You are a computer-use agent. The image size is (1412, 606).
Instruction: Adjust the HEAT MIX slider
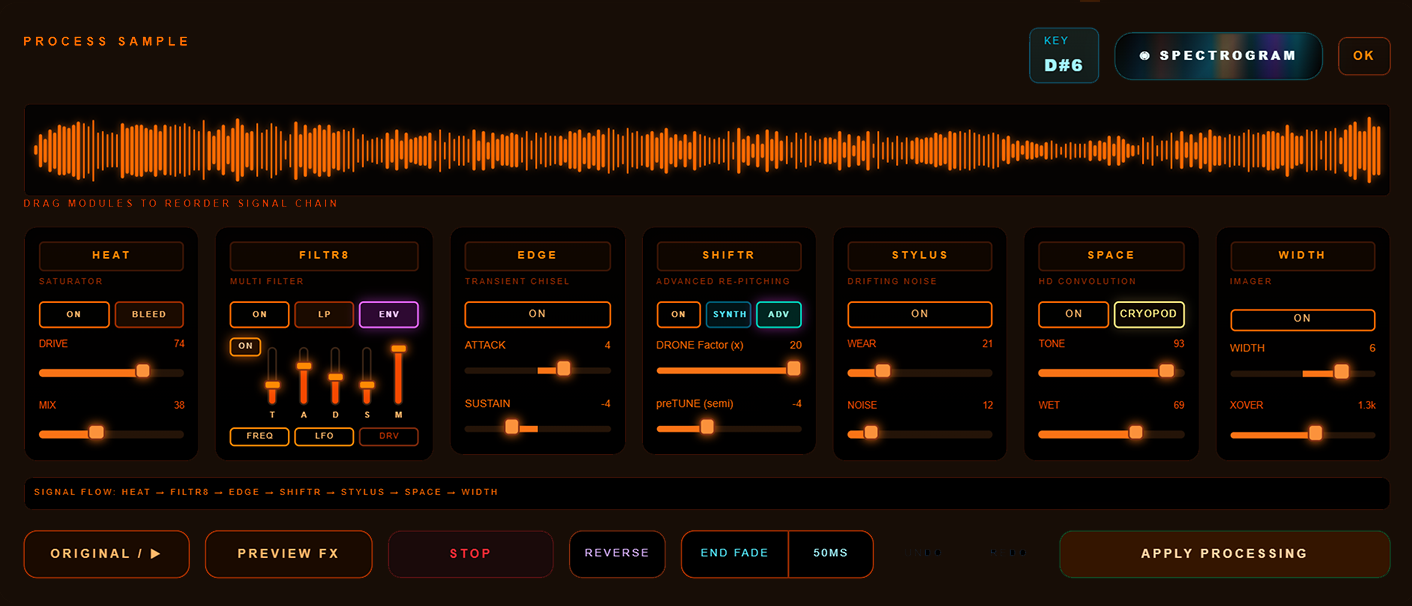[111, 434]
